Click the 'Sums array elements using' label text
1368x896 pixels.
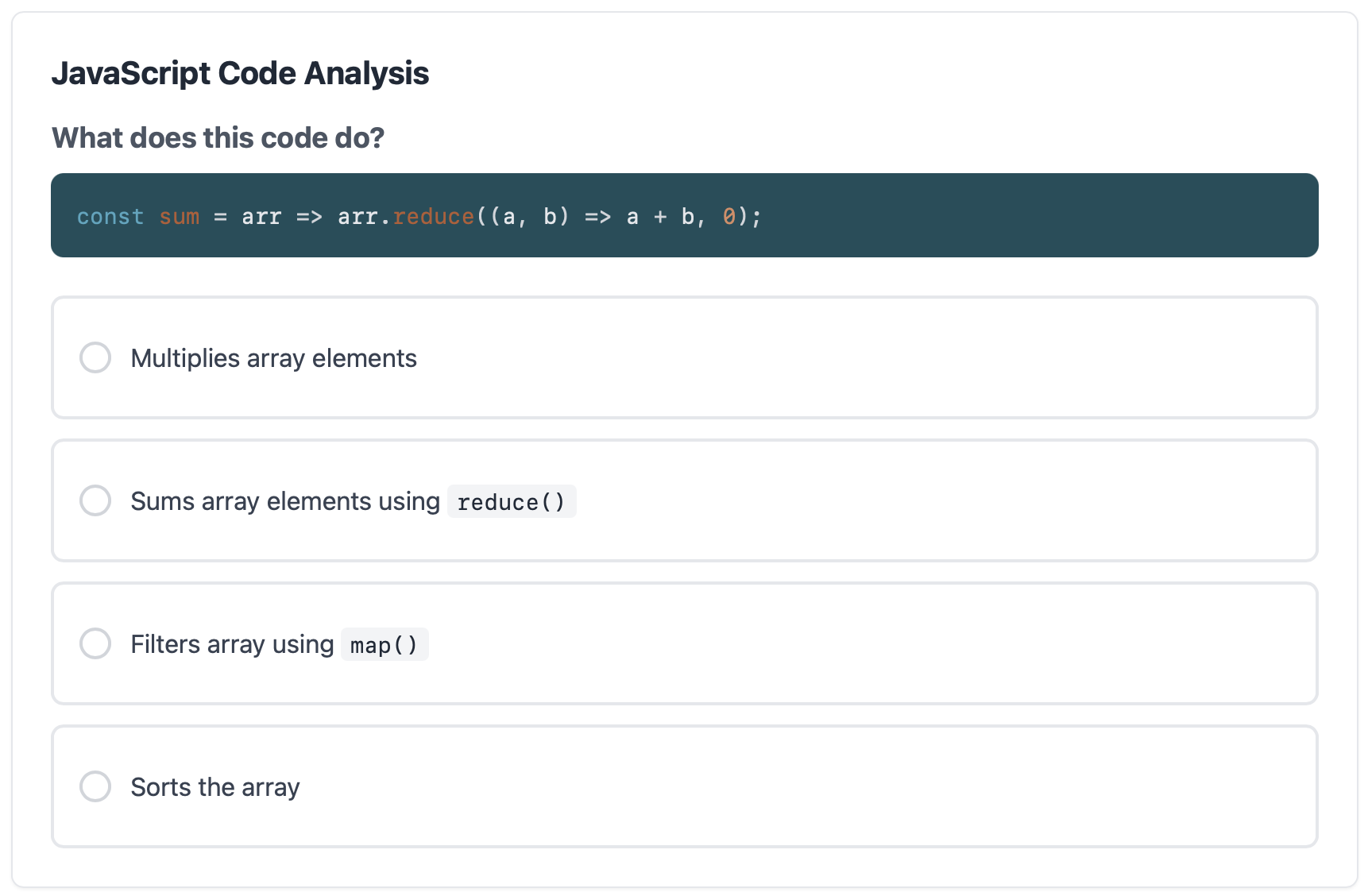(x=285, y=501)
